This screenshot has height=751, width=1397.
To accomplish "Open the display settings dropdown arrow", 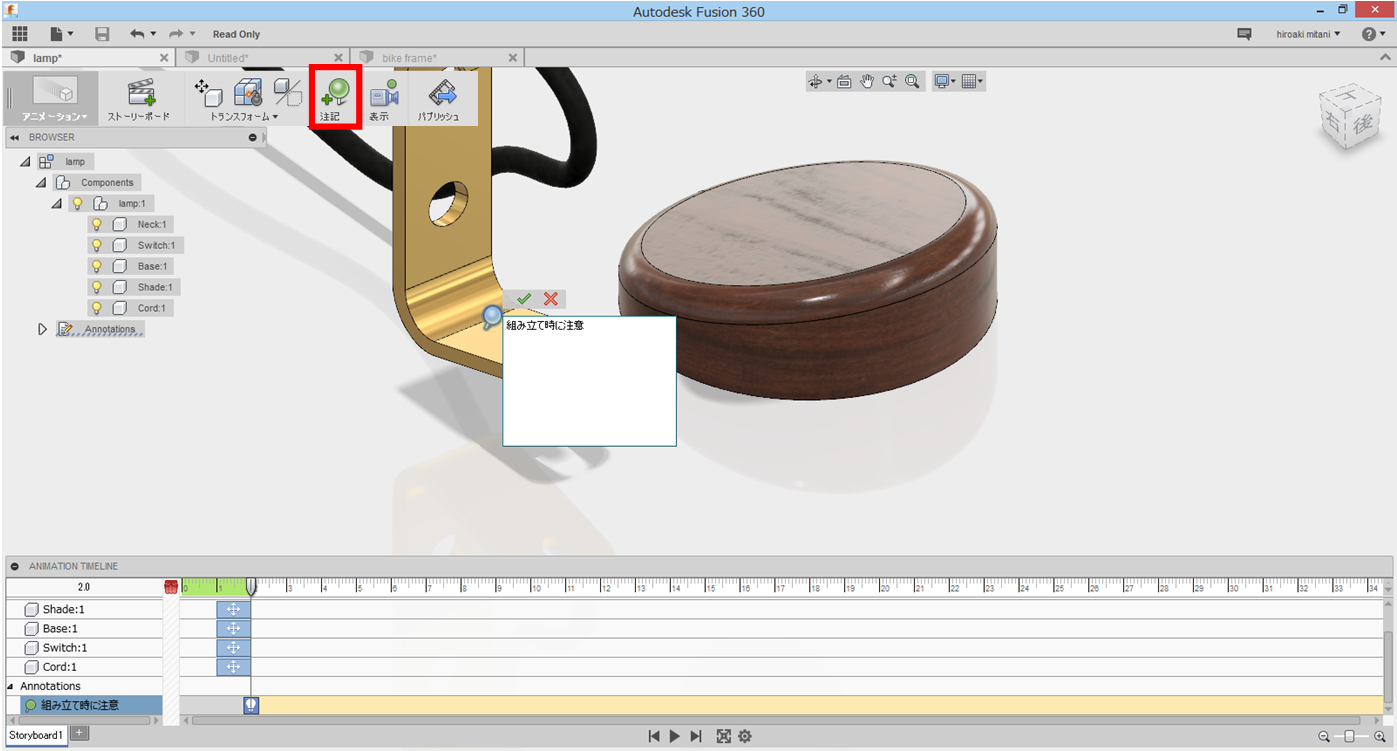I will [x=954, y=81].
